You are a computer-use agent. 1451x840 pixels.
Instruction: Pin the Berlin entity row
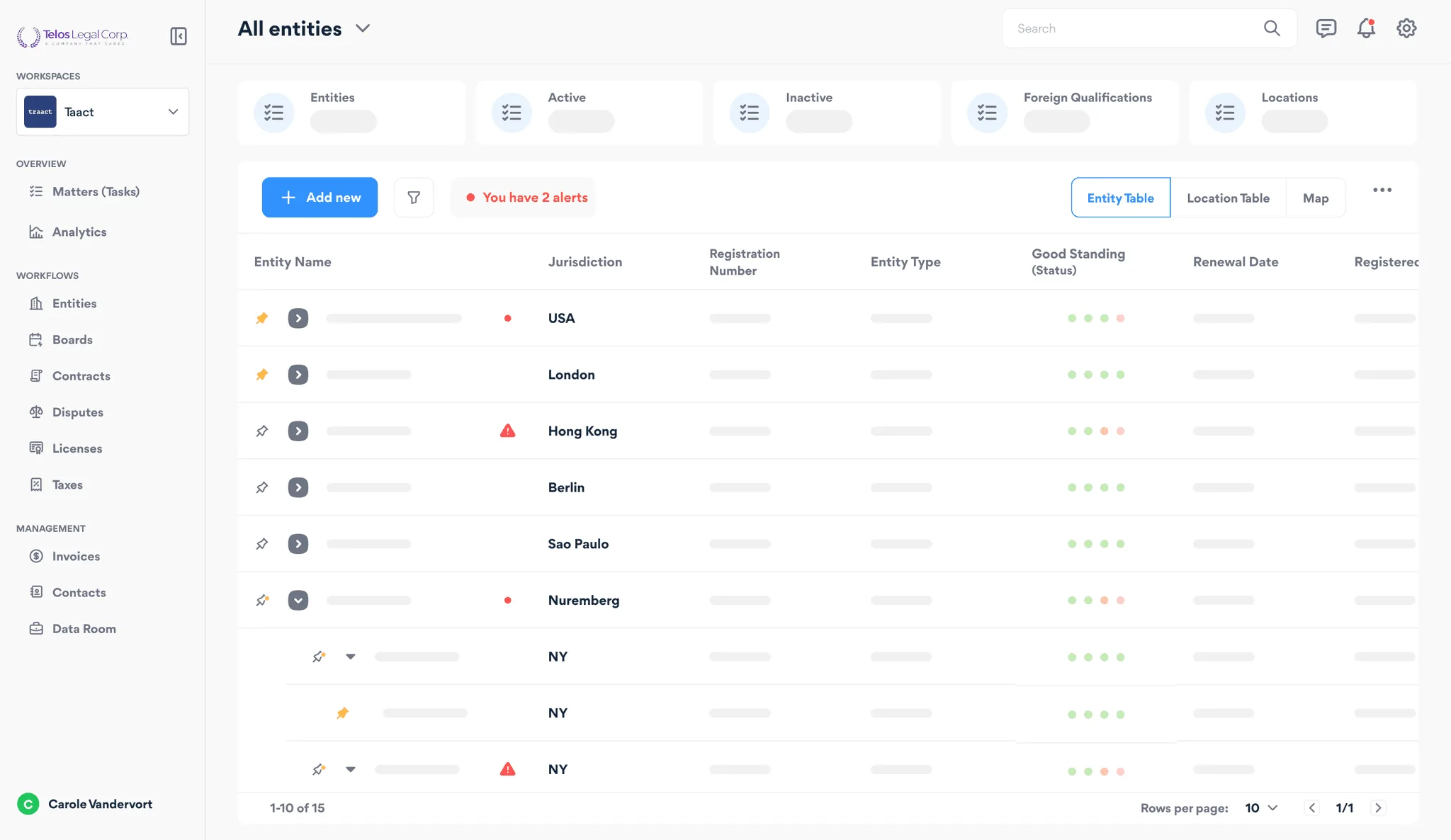[262, 487]
